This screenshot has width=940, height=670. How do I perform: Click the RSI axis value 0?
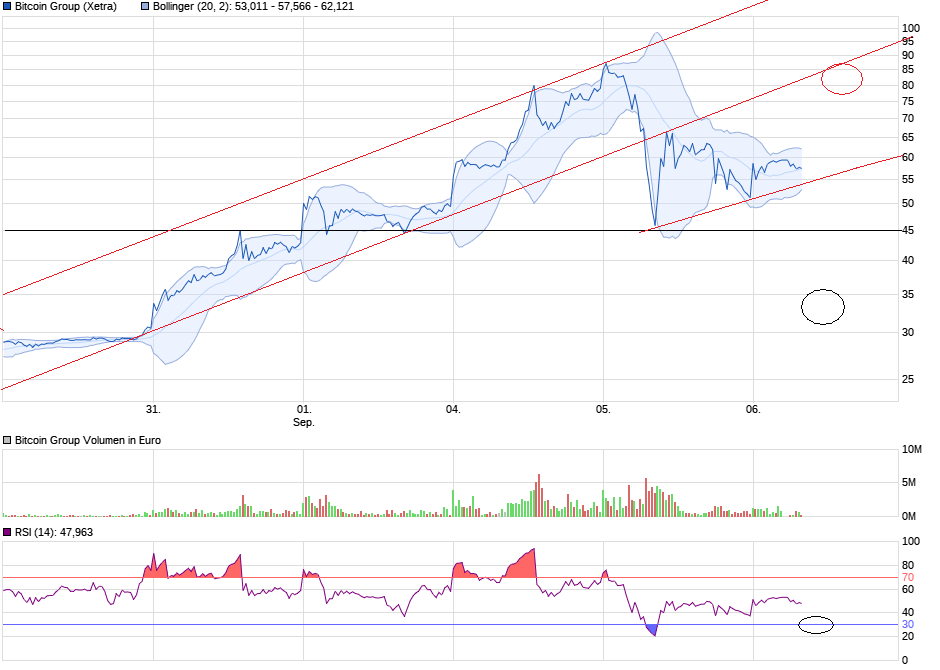pyautogui.click(x=905, y=661)
